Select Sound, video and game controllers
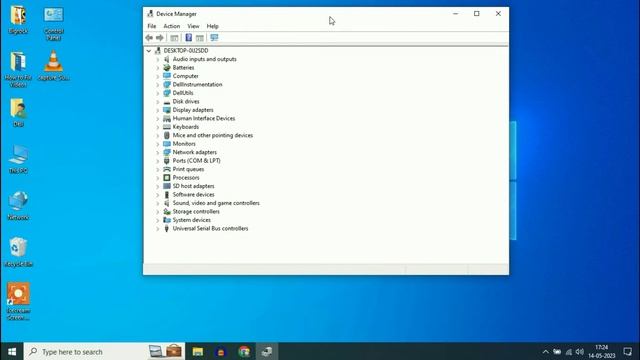The image size is (640, 360). tap(216, 203)
